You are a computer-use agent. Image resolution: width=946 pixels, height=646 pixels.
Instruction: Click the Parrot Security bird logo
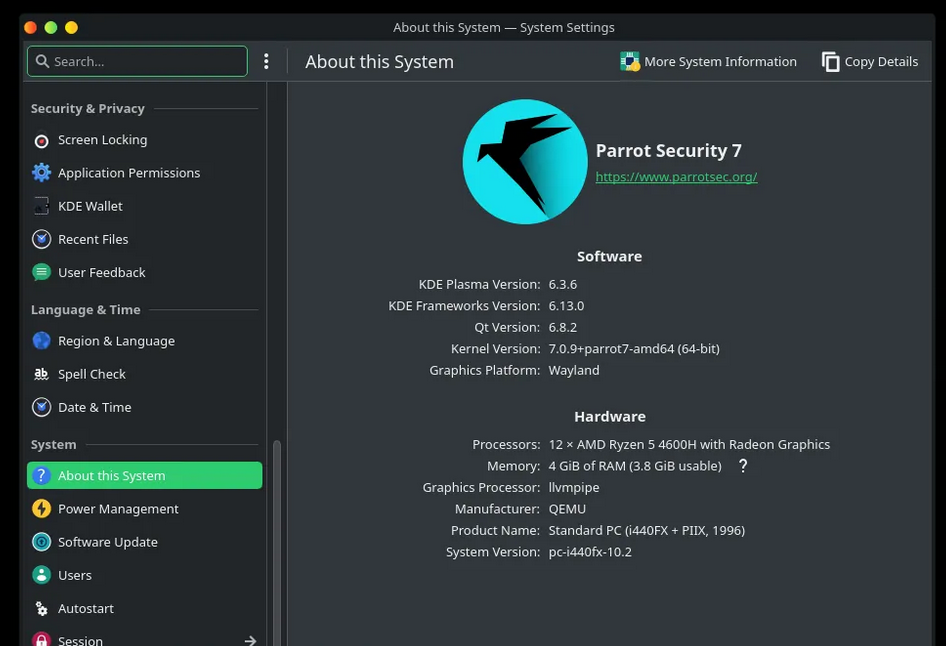(525, 162)
